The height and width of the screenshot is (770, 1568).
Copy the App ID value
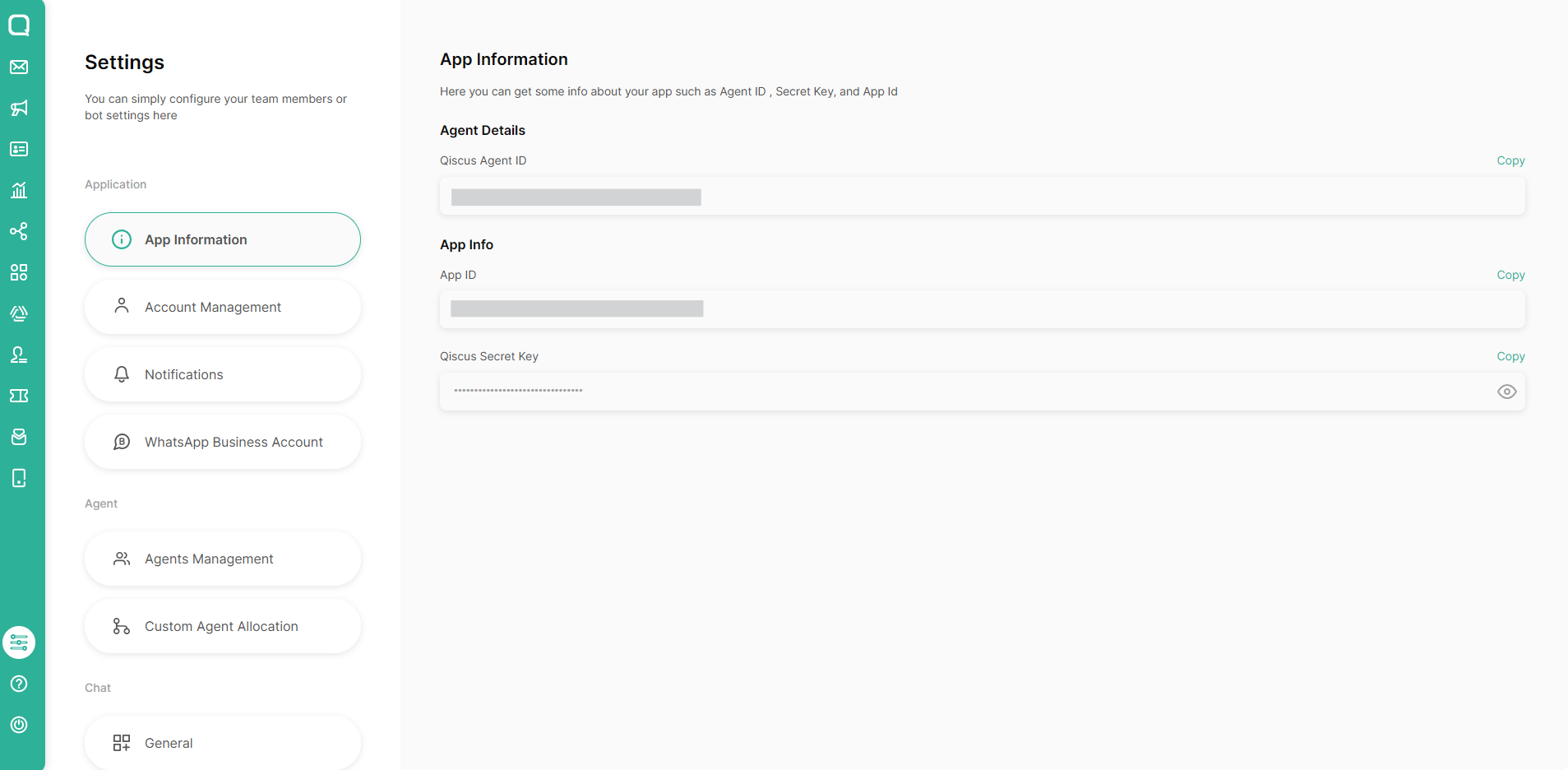pos(1510,275)
